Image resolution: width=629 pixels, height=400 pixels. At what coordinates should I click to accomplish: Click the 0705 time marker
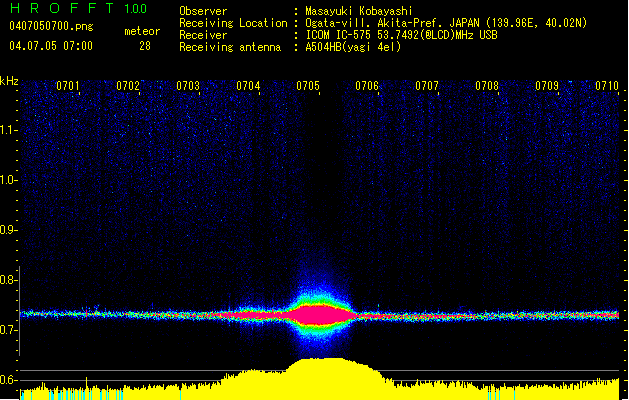tap(308, 86)
